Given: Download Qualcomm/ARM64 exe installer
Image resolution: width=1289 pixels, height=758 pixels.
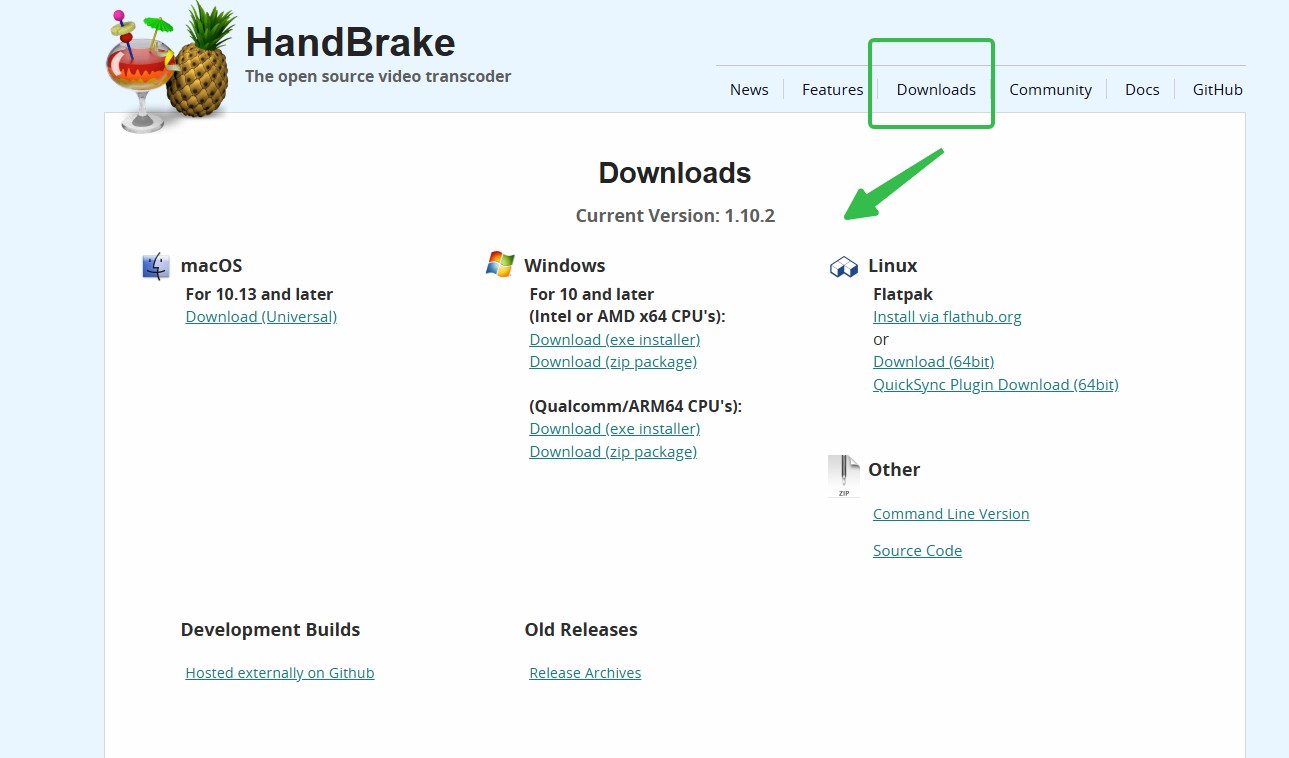Looking at the screenshot, I should [x=614, y=429].
